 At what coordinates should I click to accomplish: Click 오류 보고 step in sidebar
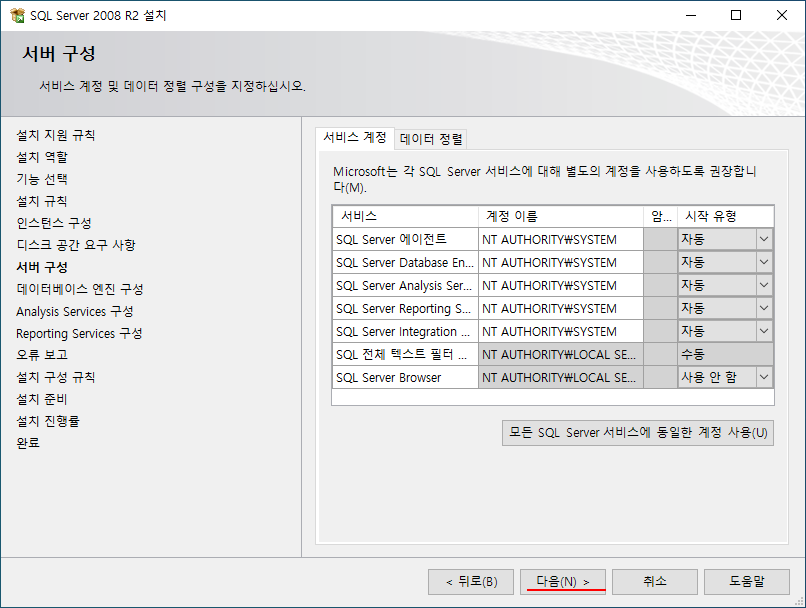(x=42, y=355)
